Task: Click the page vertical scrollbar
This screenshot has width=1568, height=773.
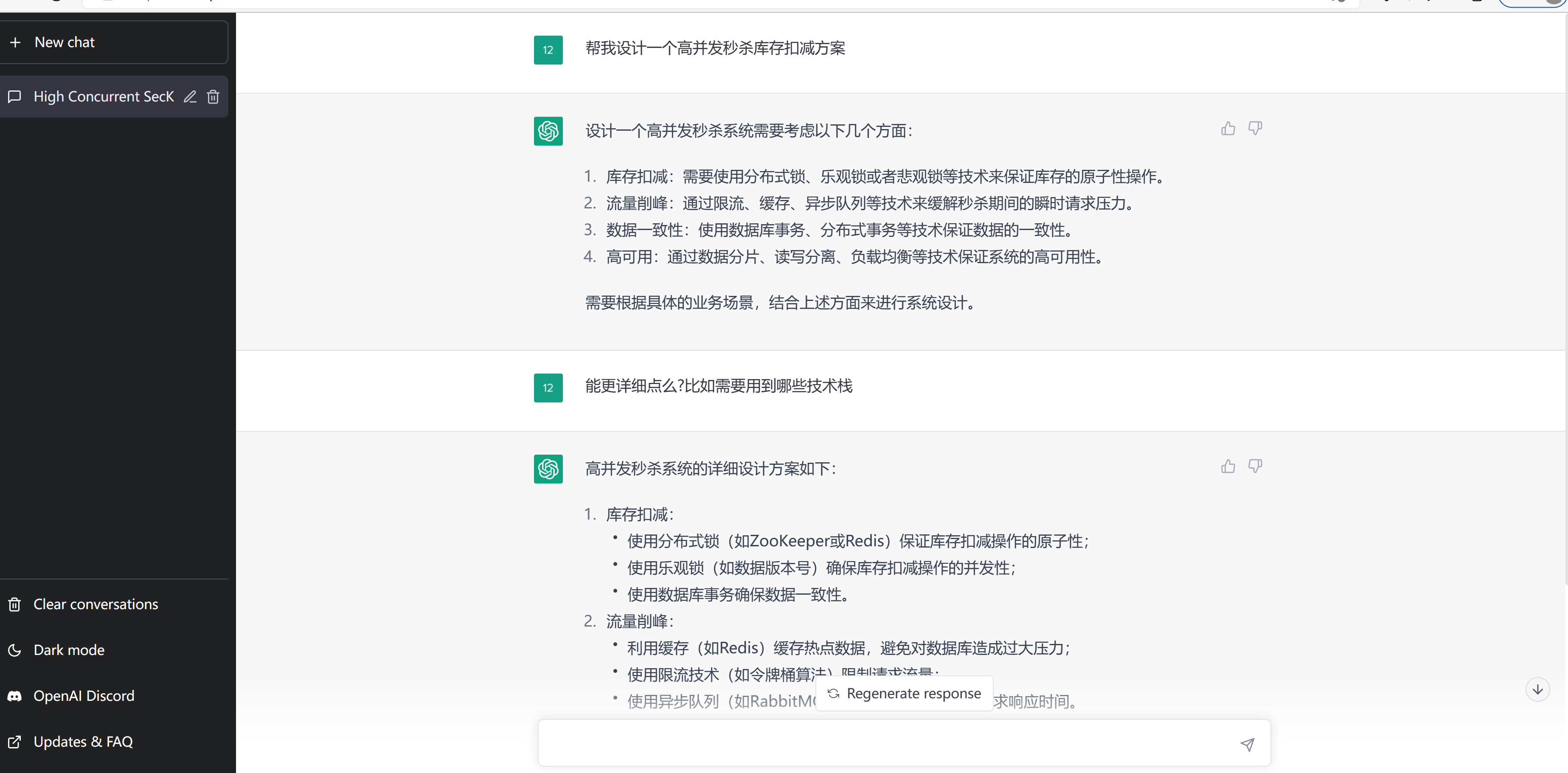Action: tap(1565, 298)
